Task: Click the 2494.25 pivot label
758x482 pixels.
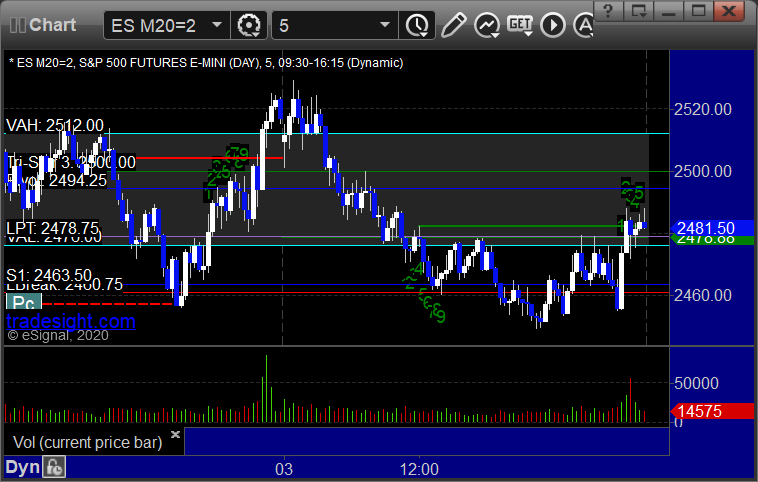Action: [77, 180]
